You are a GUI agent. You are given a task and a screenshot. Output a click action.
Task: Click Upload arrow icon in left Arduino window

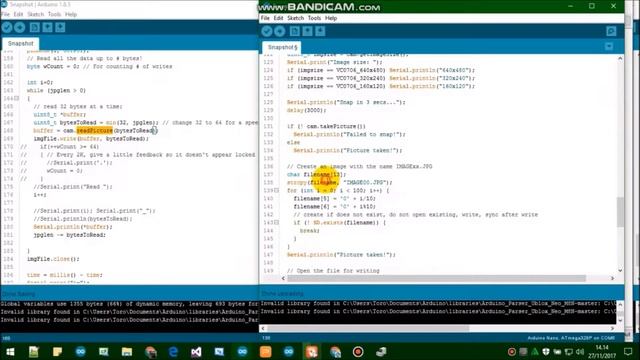coord(20,27)
